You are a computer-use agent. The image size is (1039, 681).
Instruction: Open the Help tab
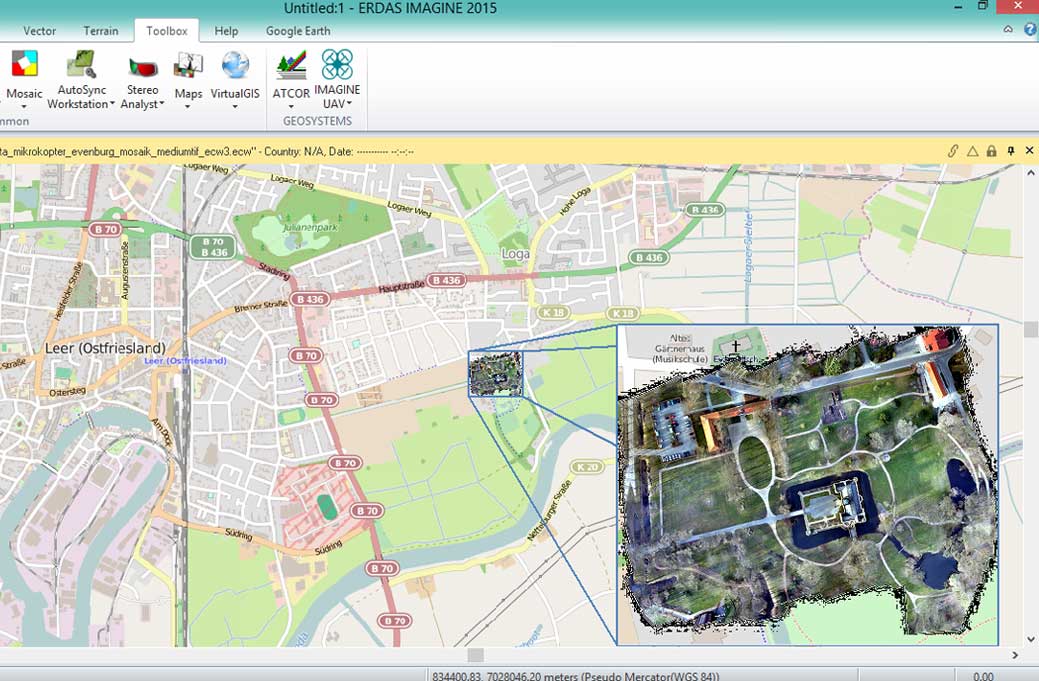(226, 30)
